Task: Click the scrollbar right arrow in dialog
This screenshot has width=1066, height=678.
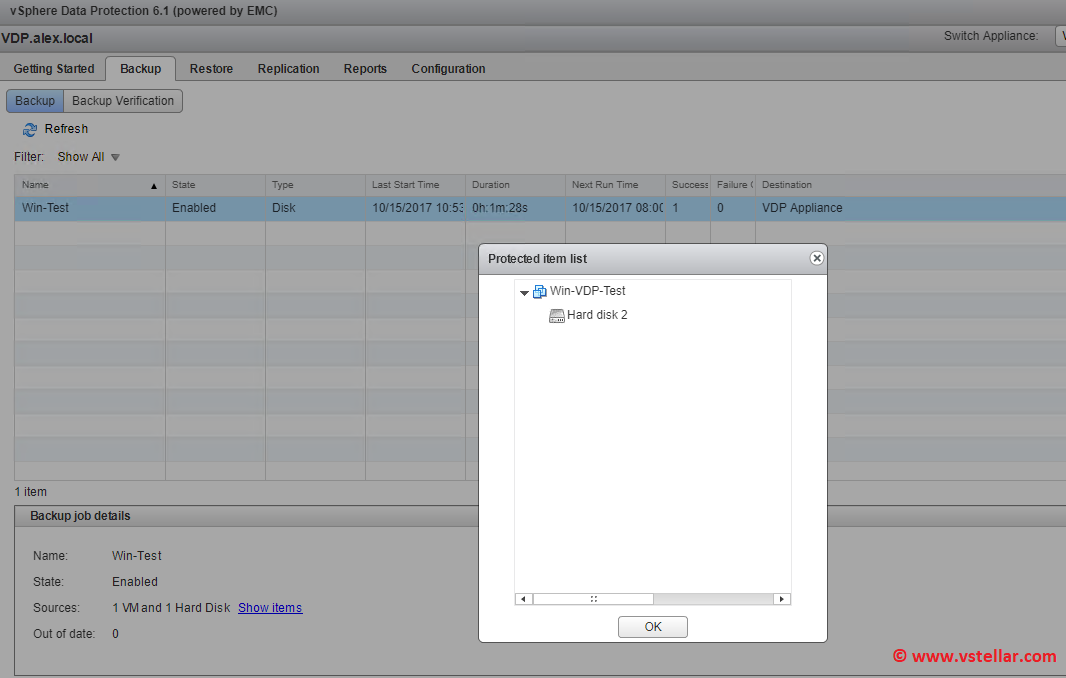Action: [782, 599]
